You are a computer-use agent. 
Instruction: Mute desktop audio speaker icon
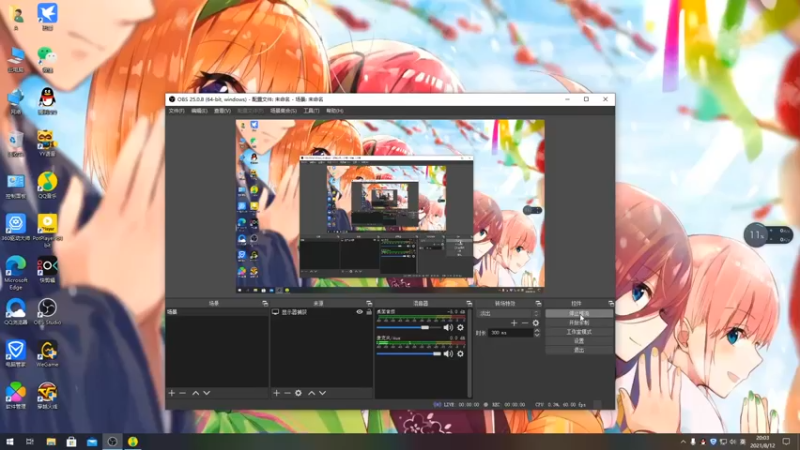448,328
